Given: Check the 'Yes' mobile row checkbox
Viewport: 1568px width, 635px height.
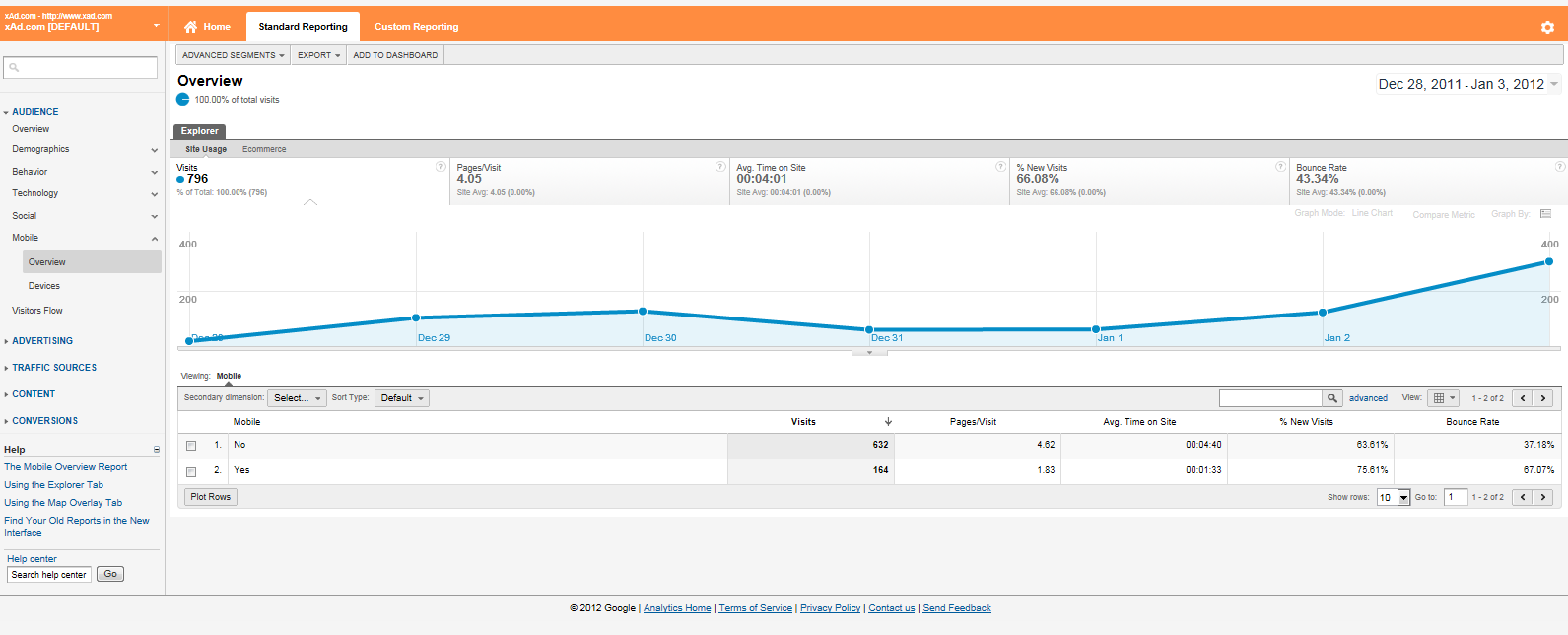Looking at the screenshot, I should click(191, 471).
